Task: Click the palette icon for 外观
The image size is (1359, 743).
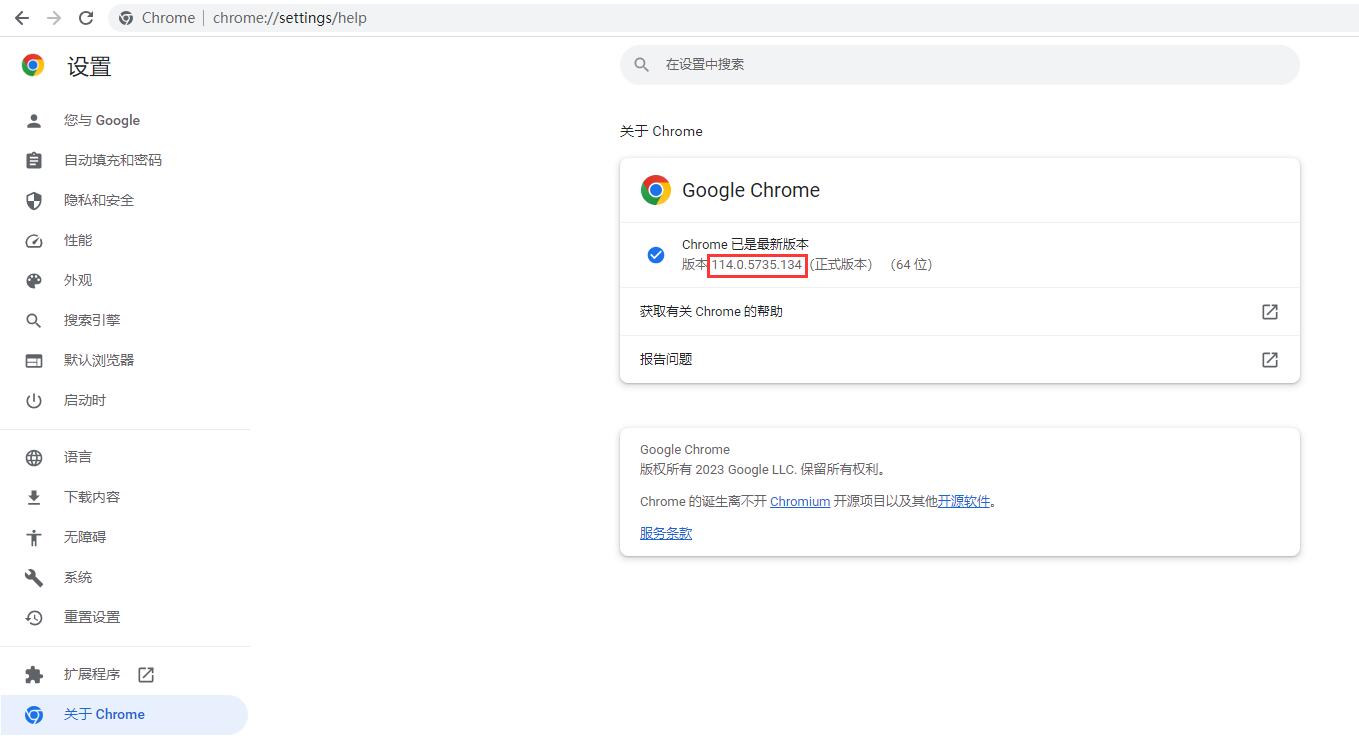Action: (34, 280)
